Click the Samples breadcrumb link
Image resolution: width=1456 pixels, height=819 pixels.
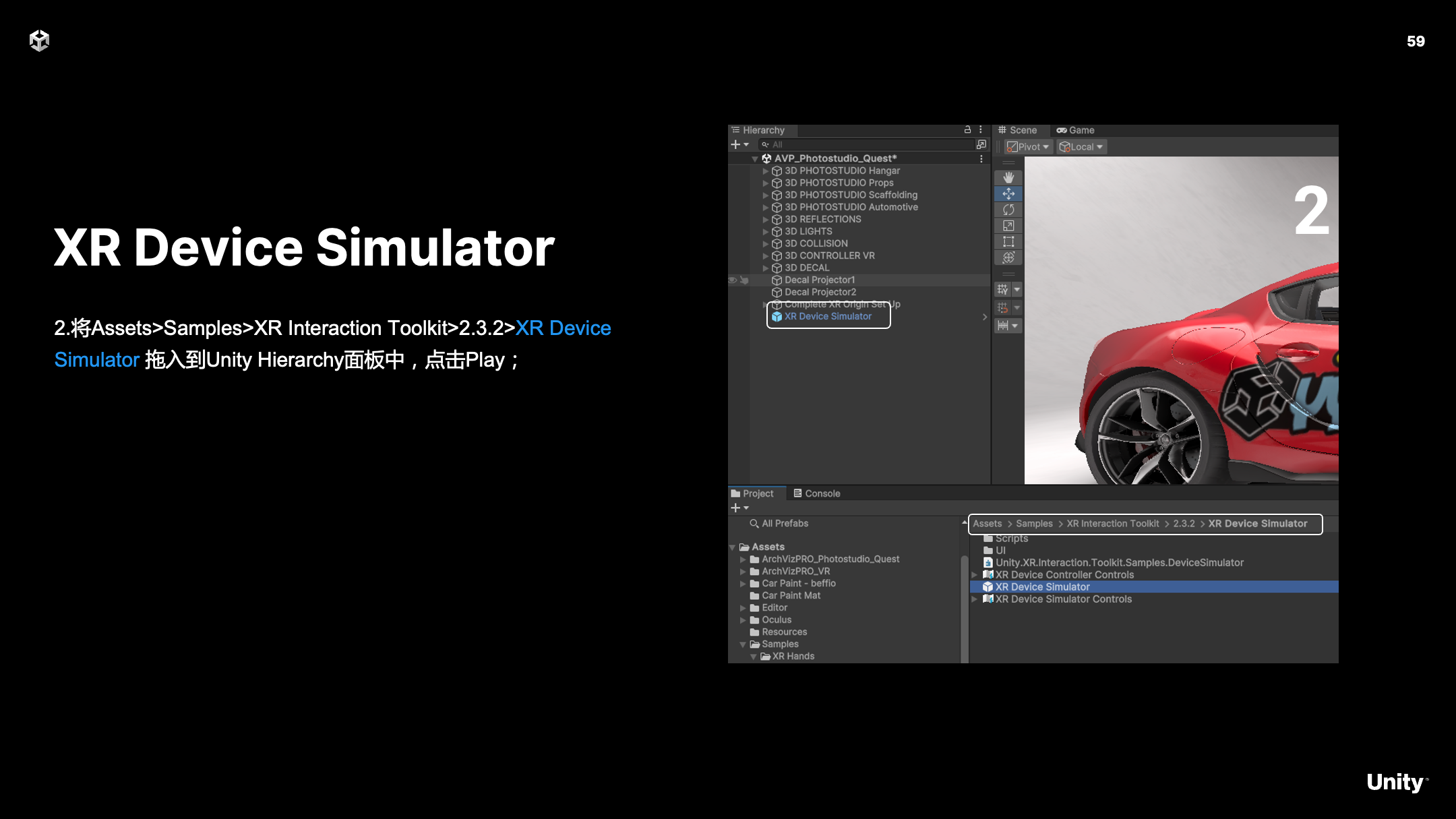[1034, 524]
